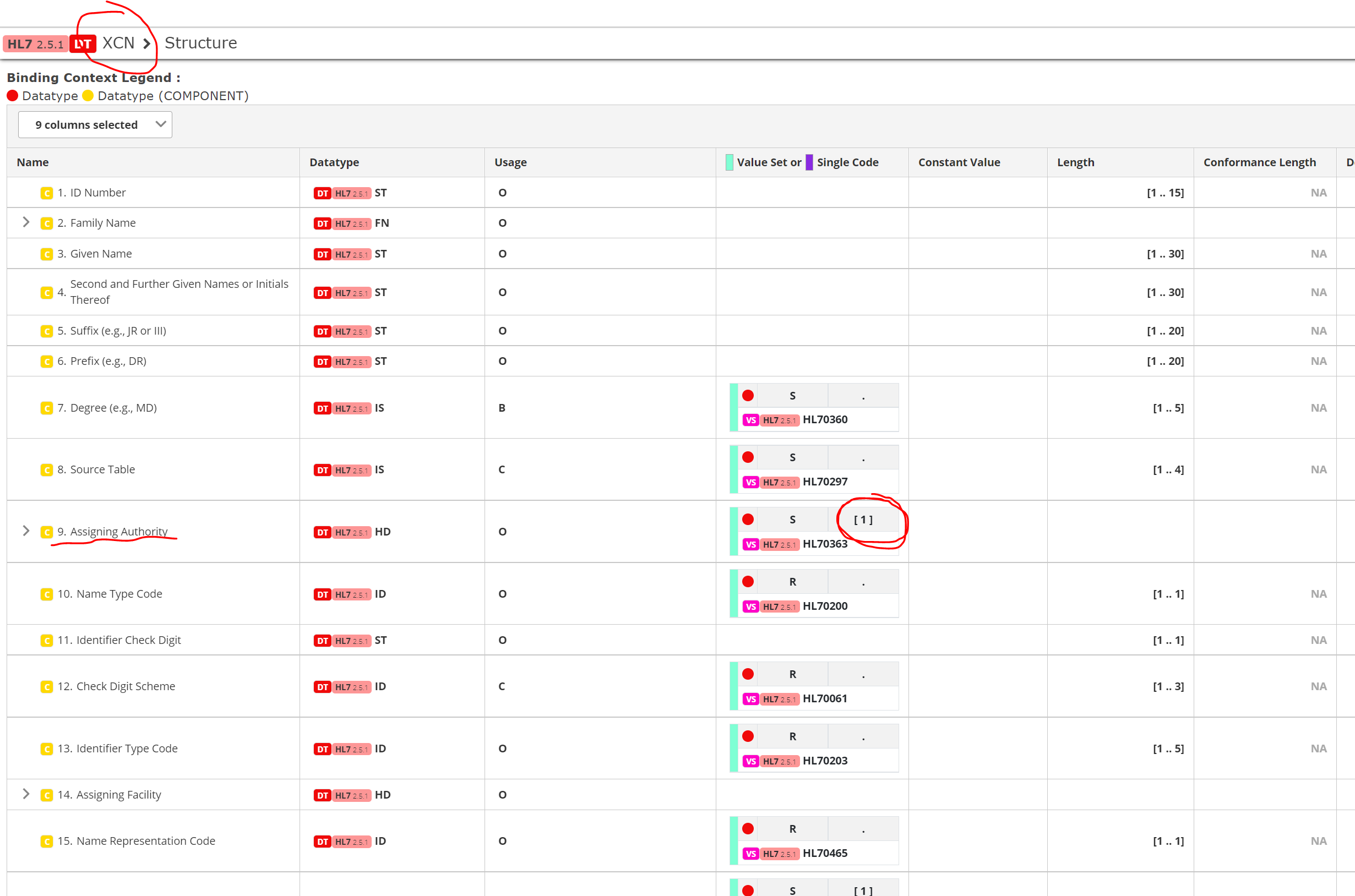
Task: Click the yellow C icon beside ID Number
Action: point(46,193)
